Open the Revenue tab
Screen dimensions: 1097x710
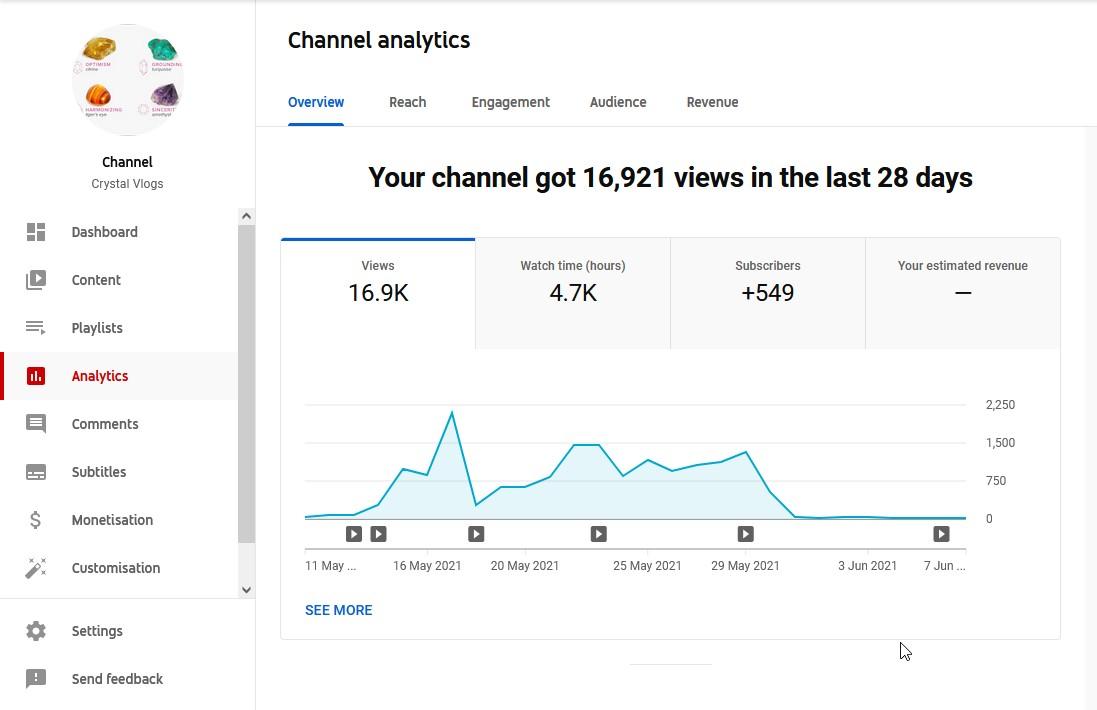click(712, 102)
